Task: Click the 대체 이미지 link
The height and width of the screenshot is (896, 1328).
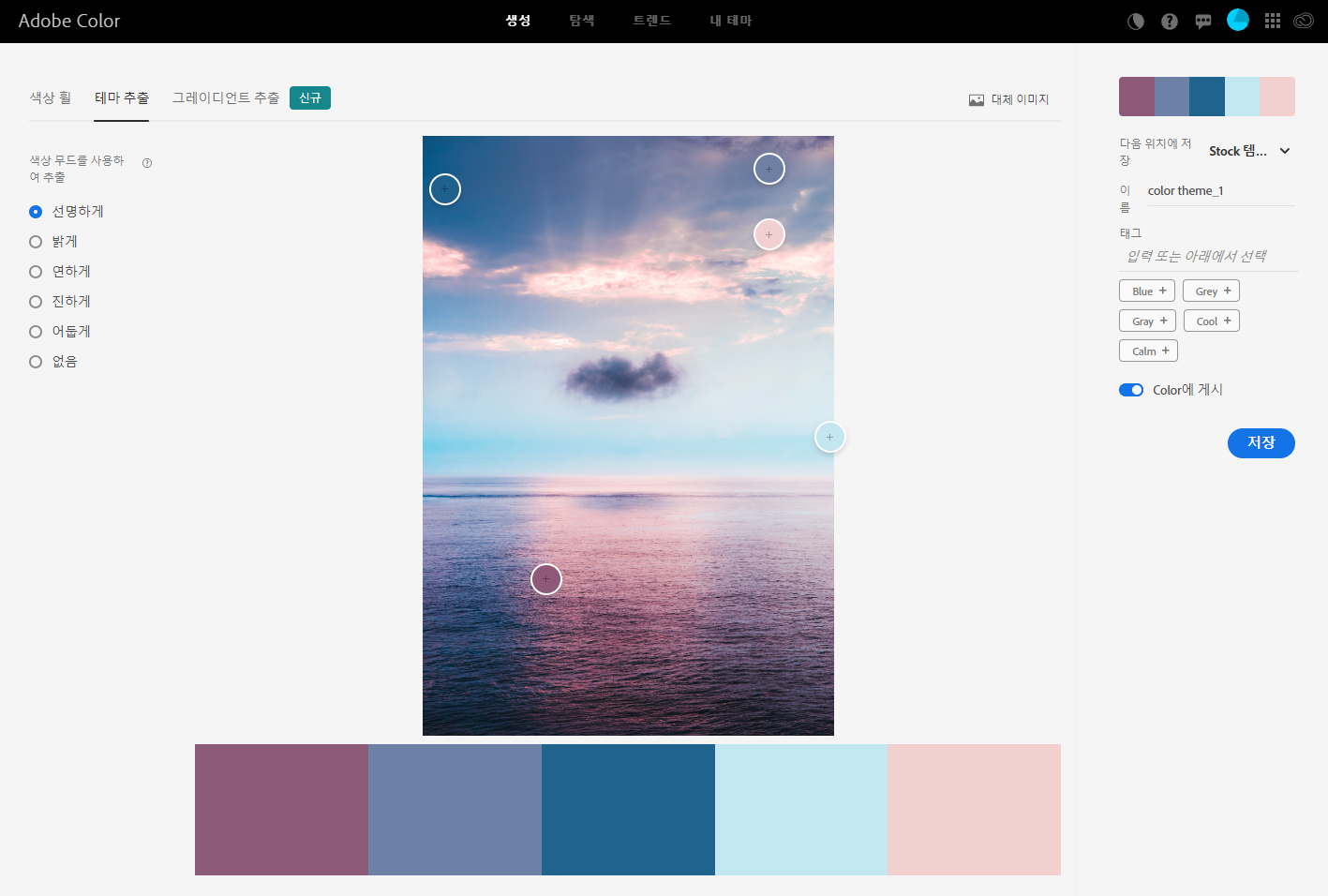Action: pyautogui.click(x=1021, y=99)
